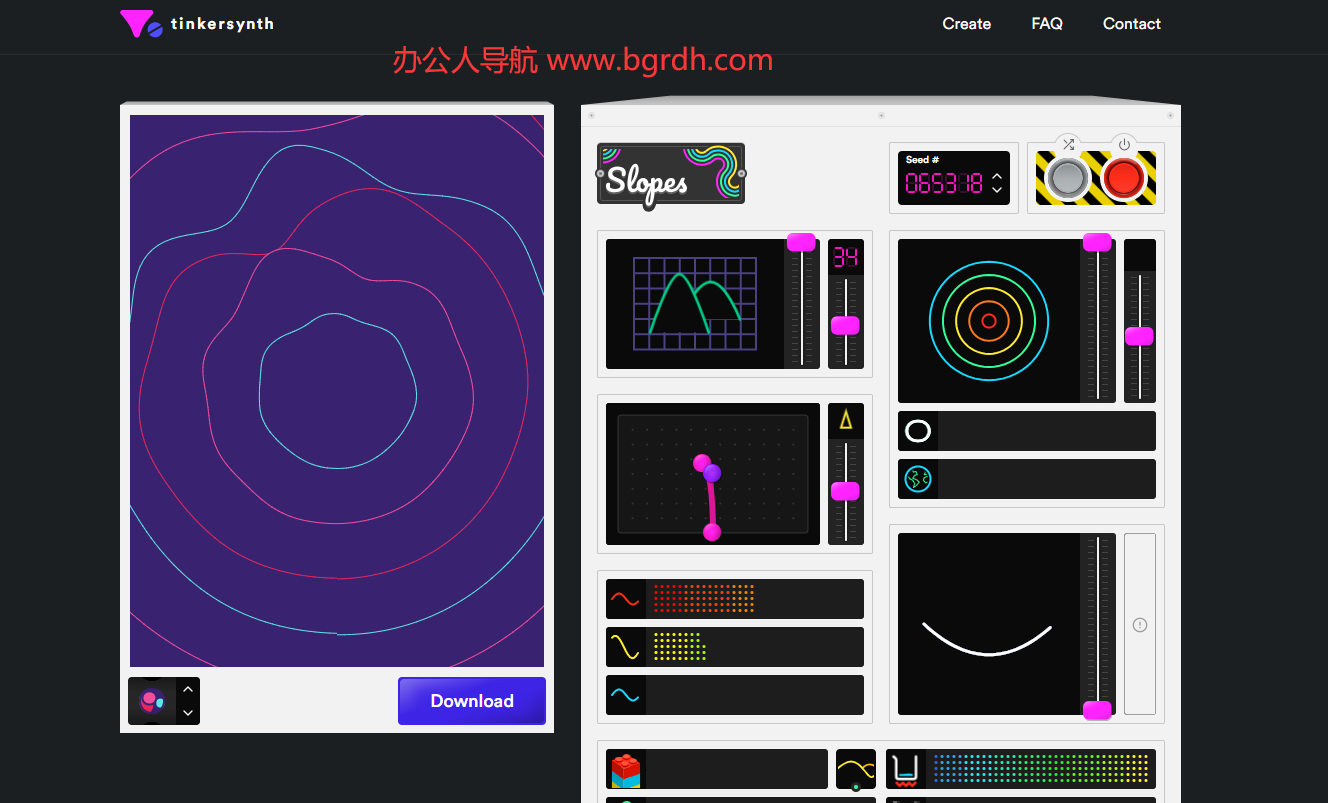Viewport: 1328px width, 803px height.
Task: Click the cyan sine wave icon
Action: point(625,695)
